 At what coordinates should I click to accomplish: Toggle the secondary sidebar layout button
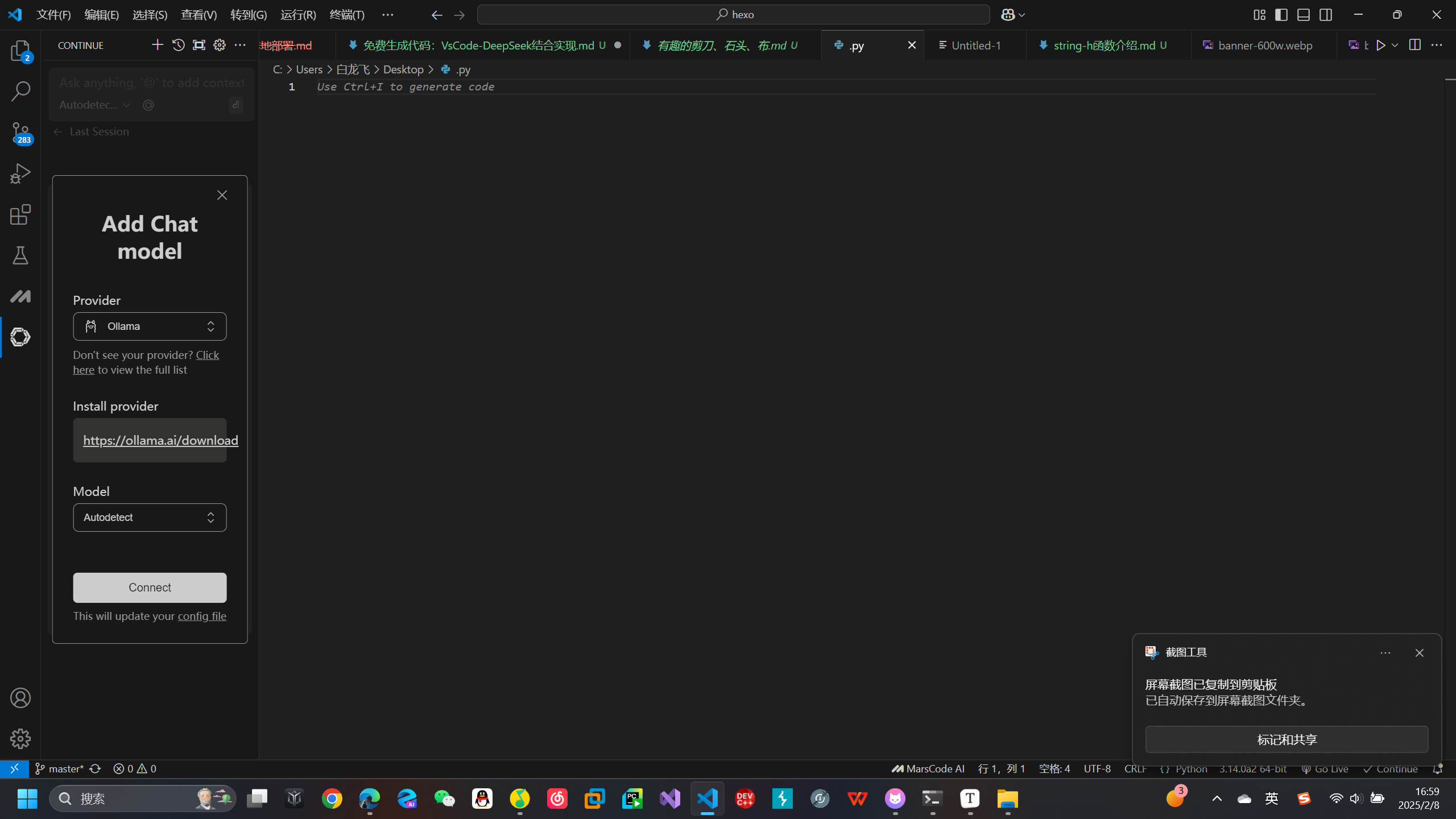pos(1326,15)
